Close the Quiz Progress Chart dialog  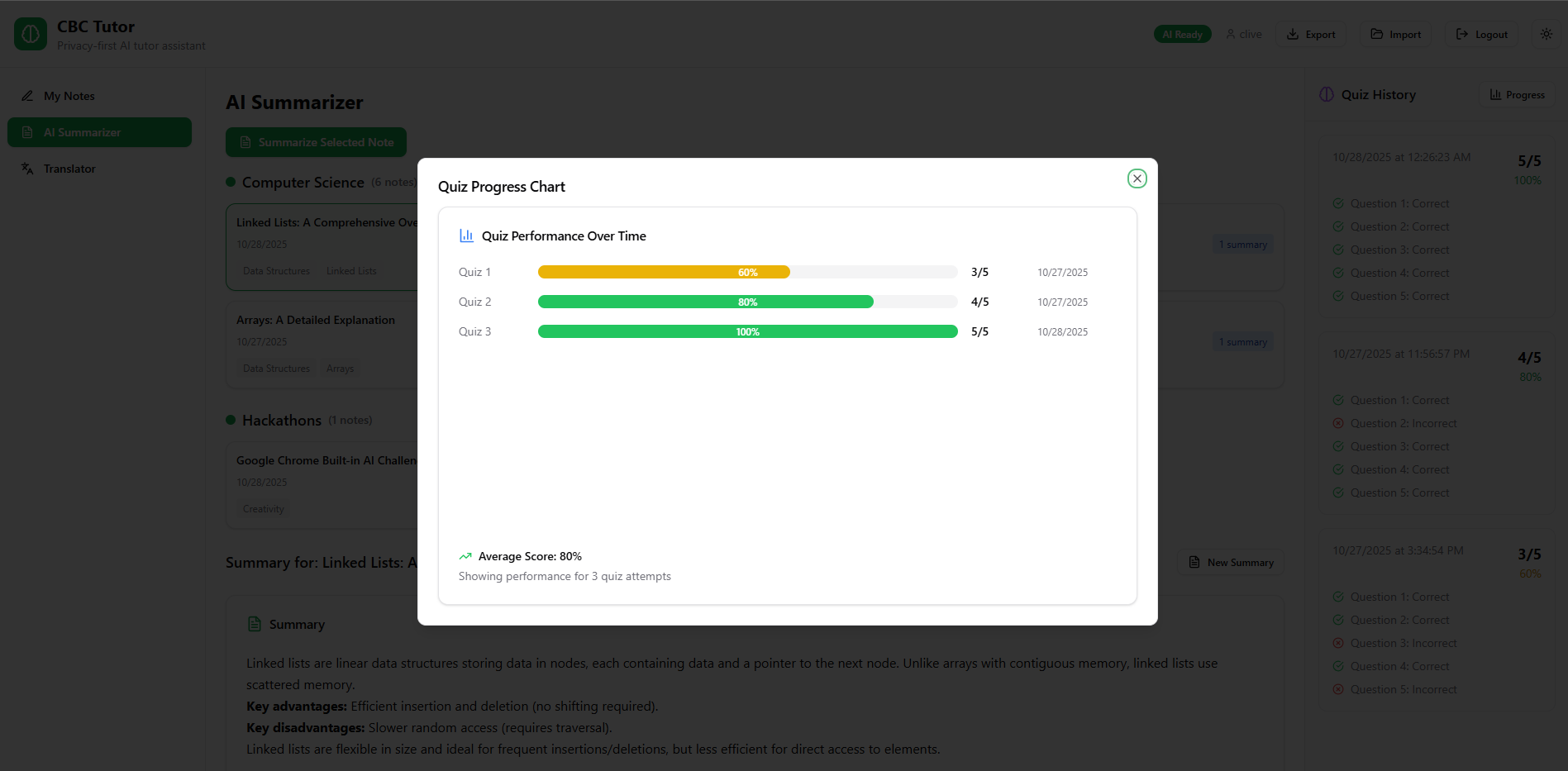[x=1137, y=178]
